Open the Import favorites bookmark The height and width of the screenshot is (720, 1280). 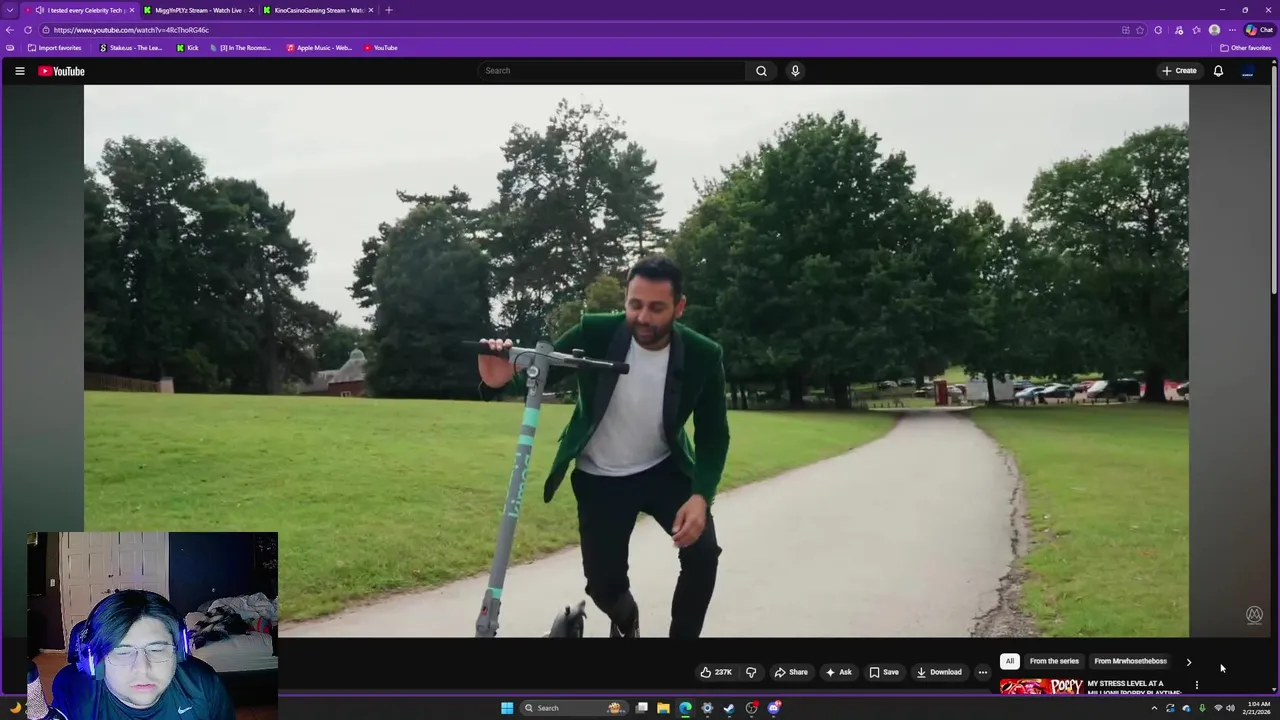[55, 48]
